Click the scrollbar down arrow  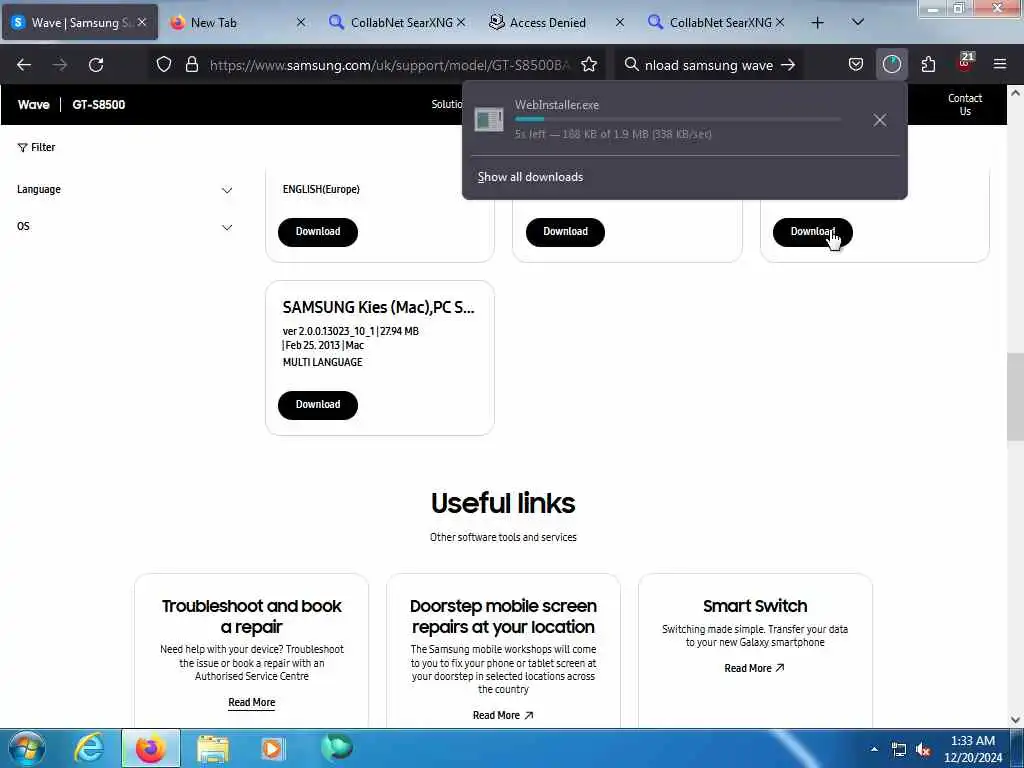click(1015, 720)
